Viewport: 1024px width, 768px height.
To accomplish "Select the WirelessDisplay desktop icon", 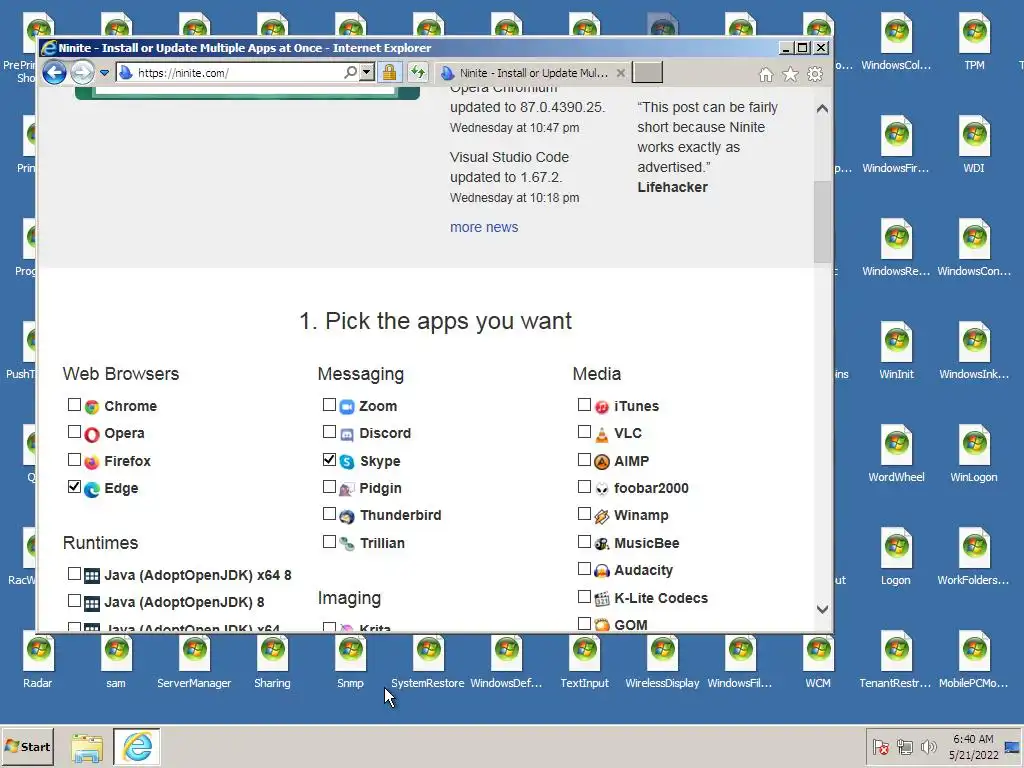I will pyautogui.click(x=662, y=661).
